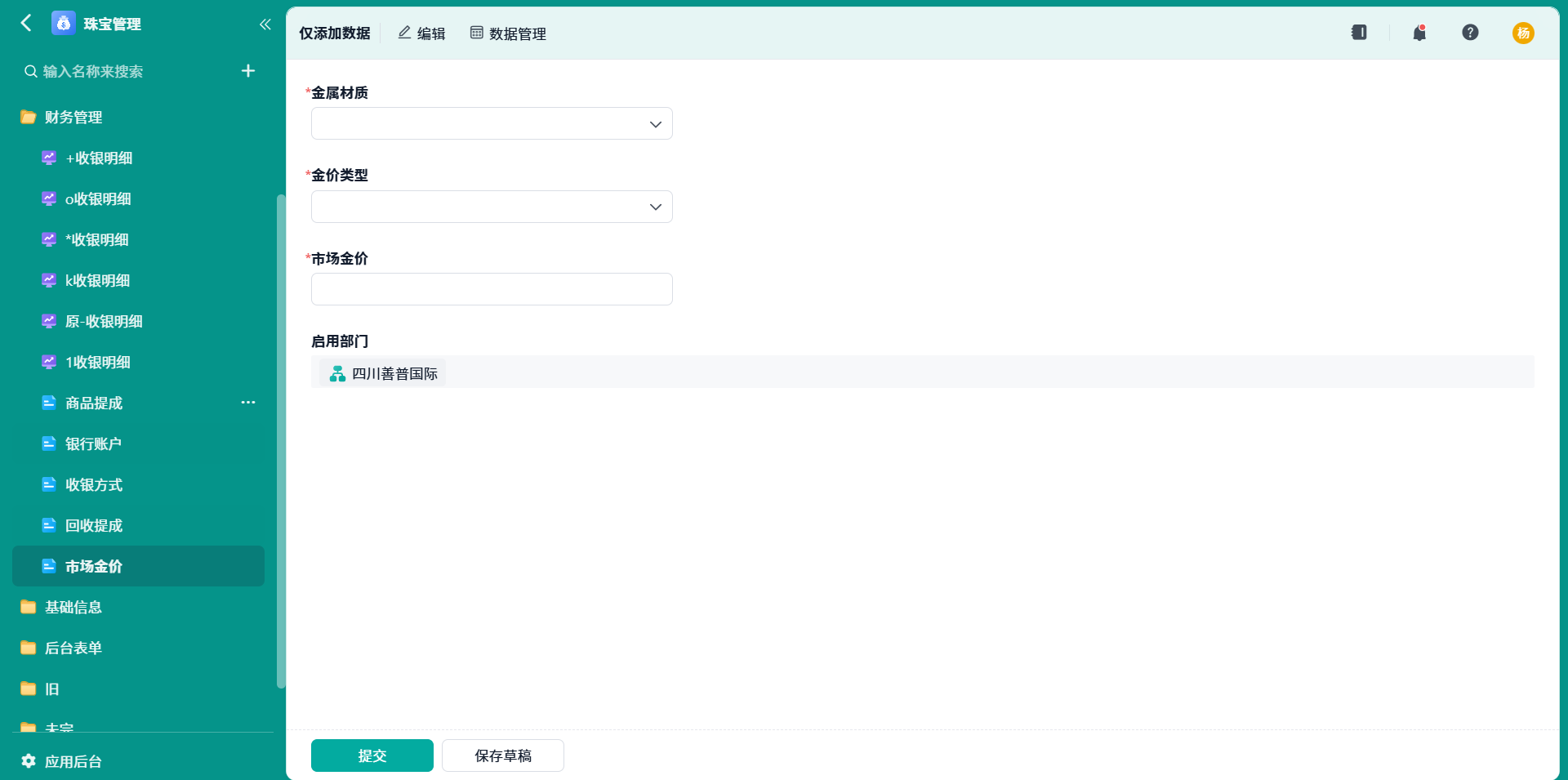
Task: Click the sidebar vertical scrollbar
Action: (x=281, y=441)
